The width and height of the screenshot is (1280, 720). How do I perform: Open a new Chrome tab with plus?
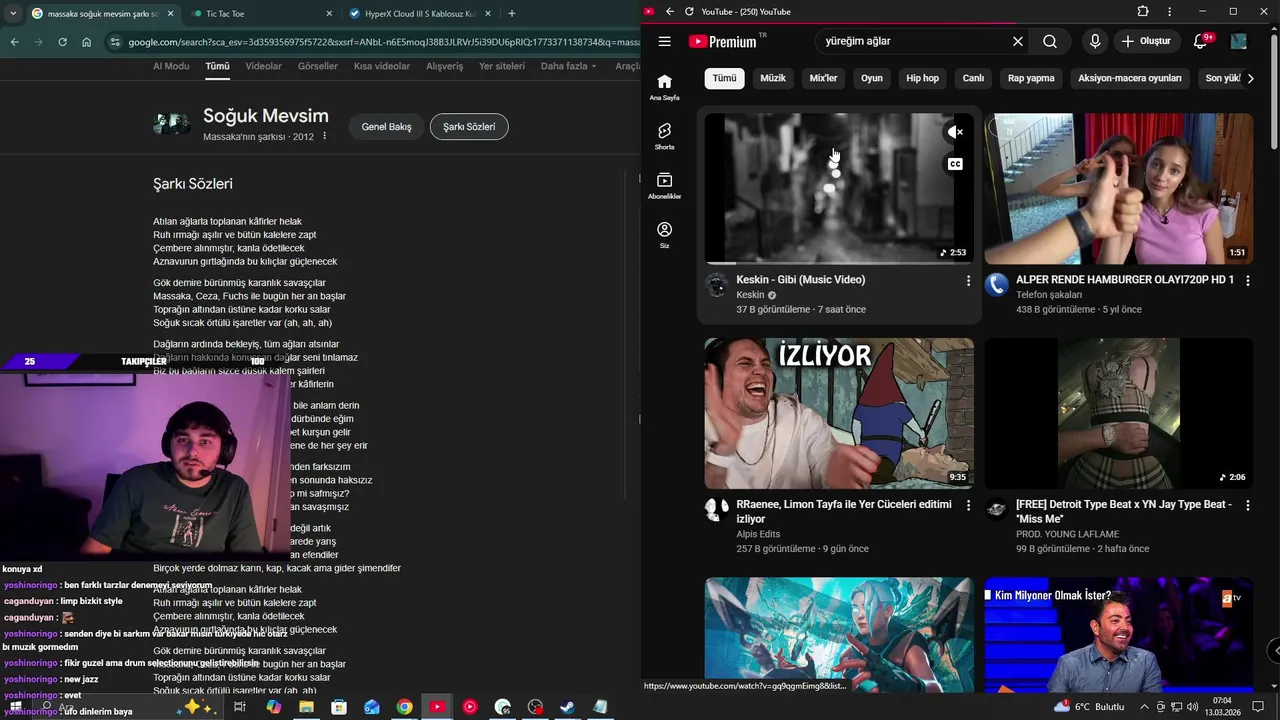coord(511,13)
